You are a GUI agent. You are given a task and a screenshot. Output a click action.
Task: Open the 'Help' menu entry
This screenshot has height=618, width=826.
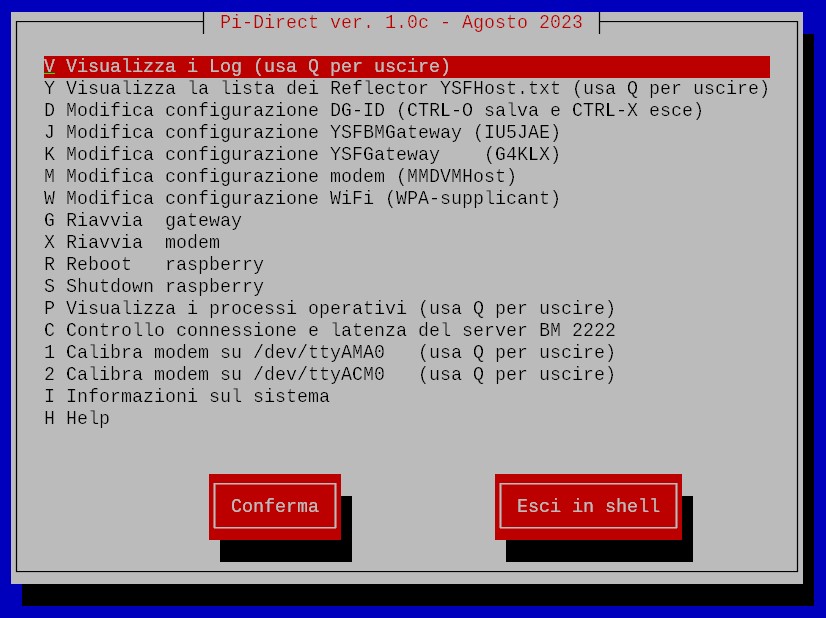pos(77,419)
